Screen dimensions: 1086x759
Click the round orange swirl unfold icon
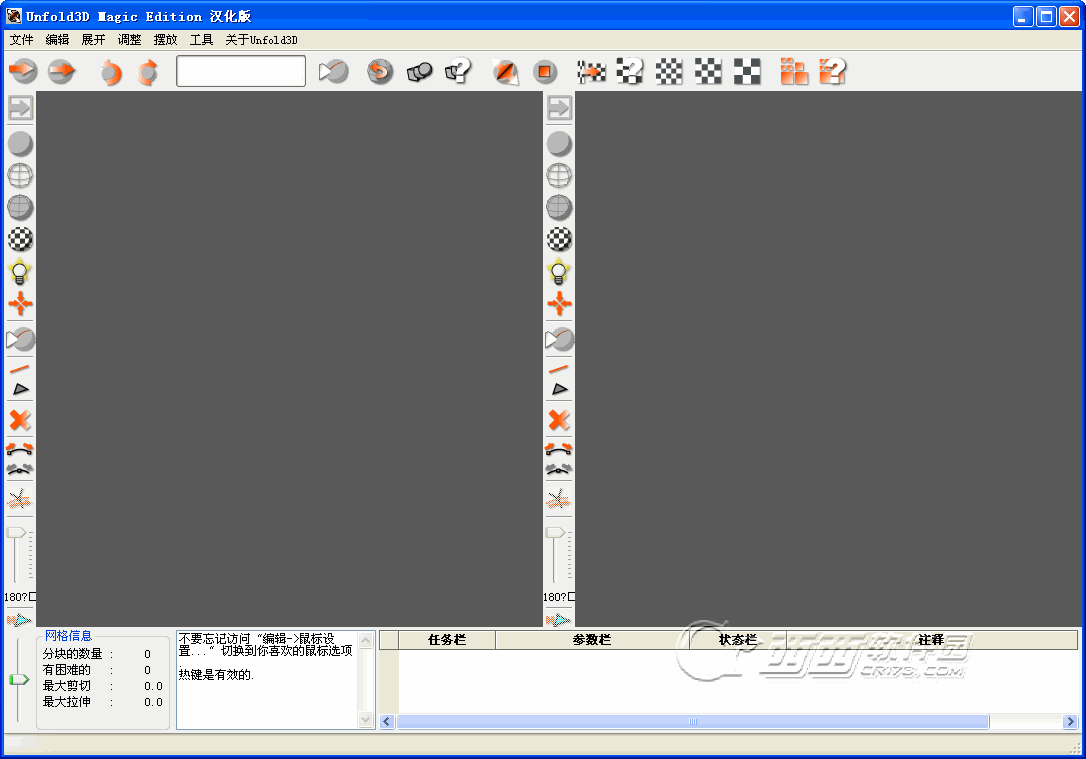(x=380, y=71)
